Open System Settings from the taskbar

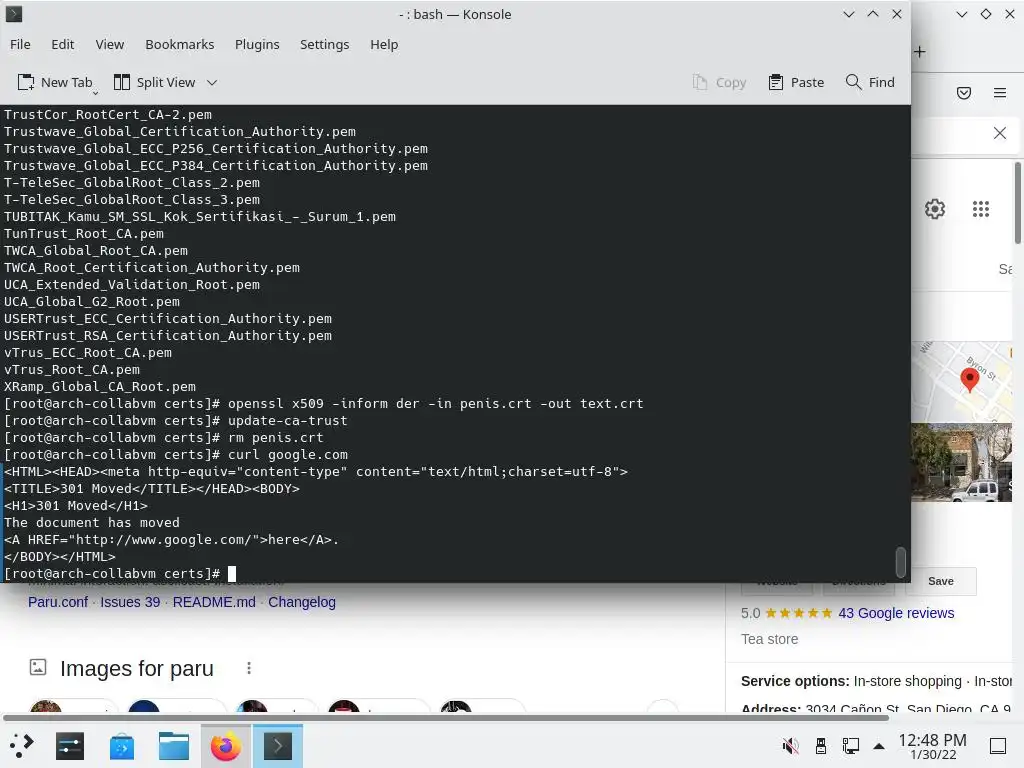pyautogui.click(x=70, y=746)
